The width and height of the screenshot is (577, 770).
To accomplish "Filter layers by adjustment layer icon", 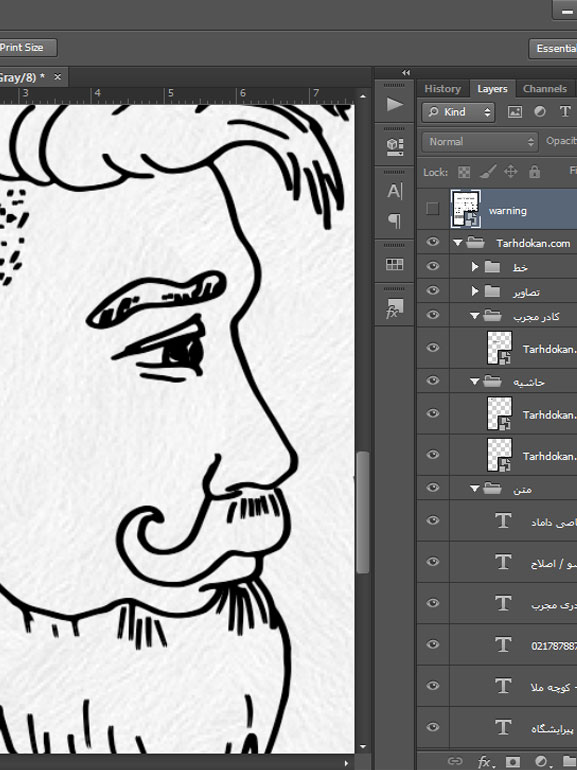I will coord(540,112).
